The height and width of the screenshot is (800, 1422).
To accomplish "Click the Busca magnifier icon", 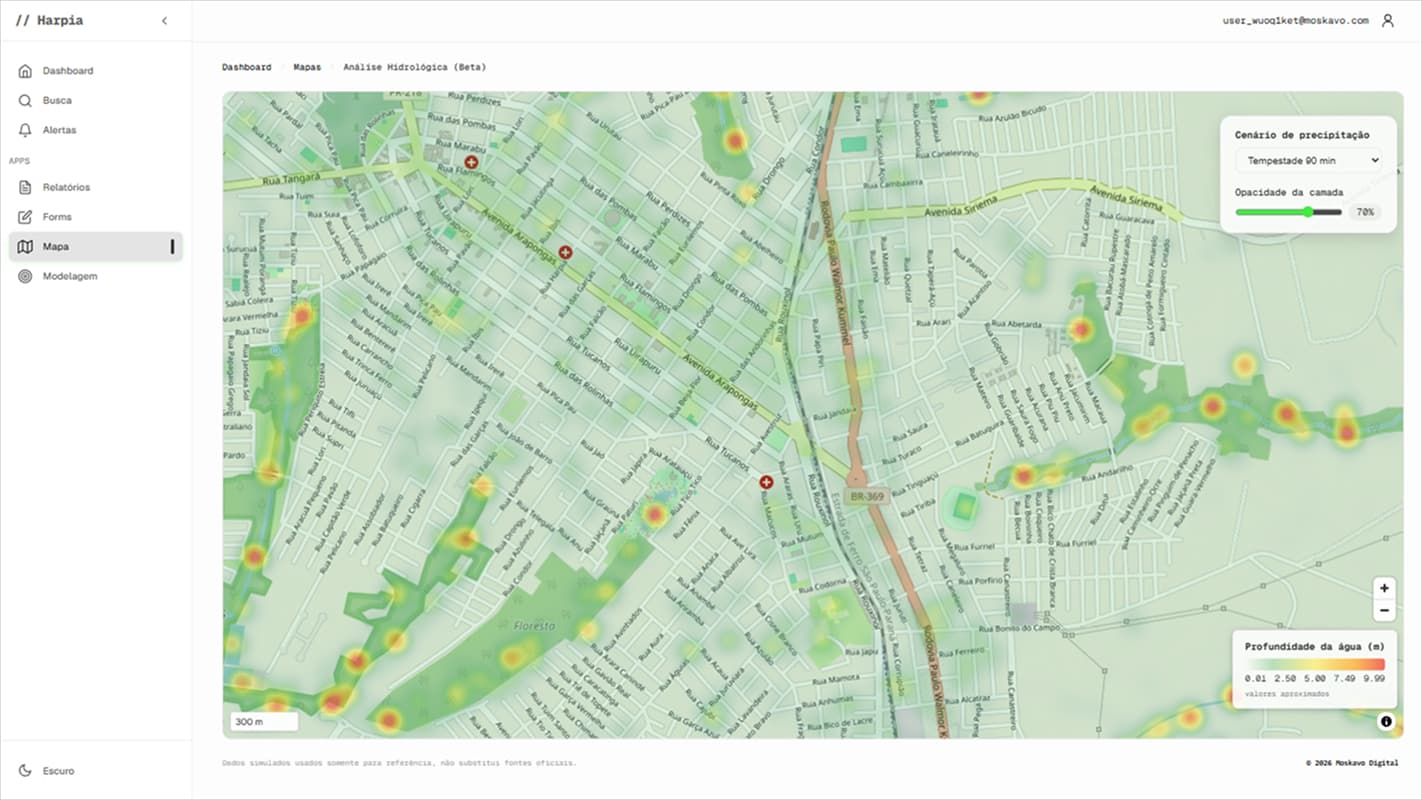I will (25, 101).
